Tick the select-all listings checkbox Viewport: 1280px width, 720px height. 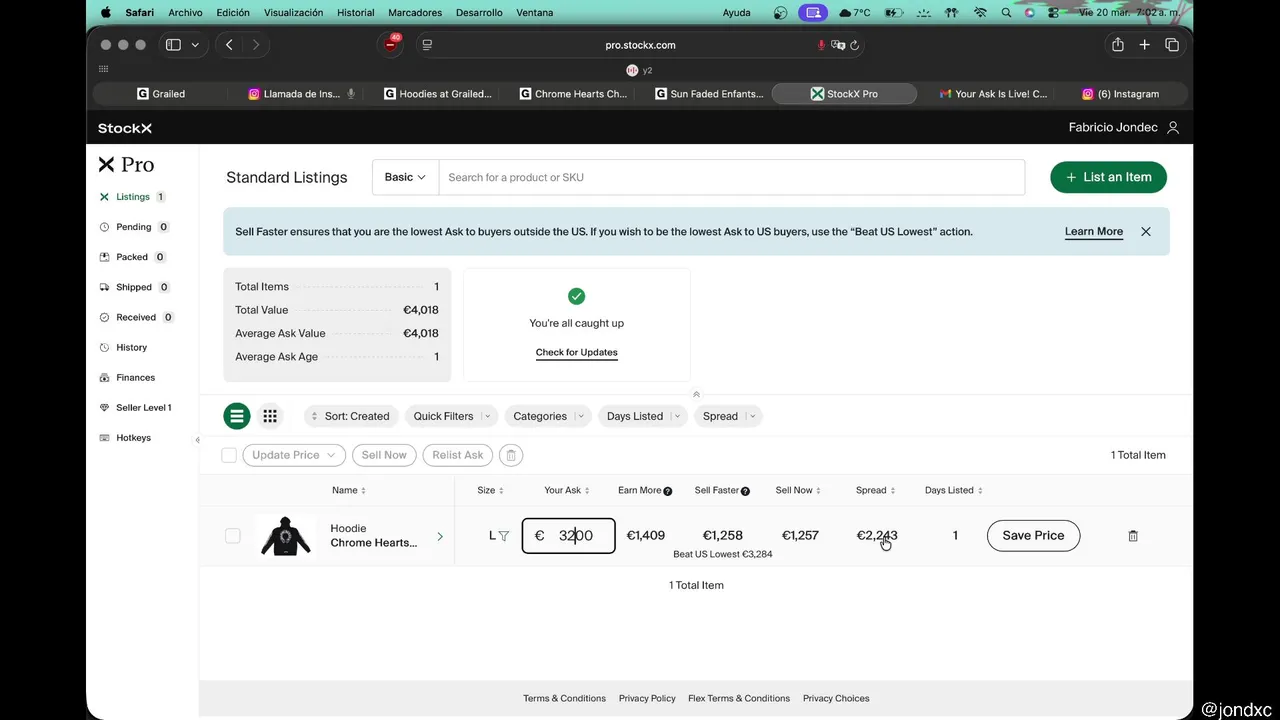coord(229,455)
